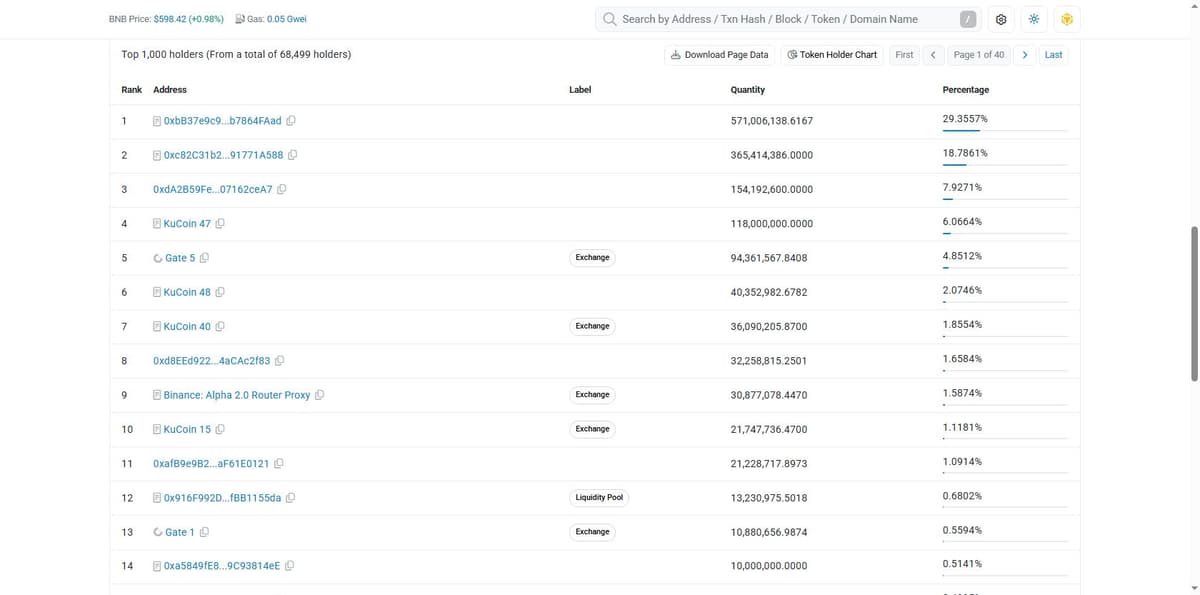Download Page Data
The height and width of the screenshot is (595, 1200).
(x=720, y=55)
